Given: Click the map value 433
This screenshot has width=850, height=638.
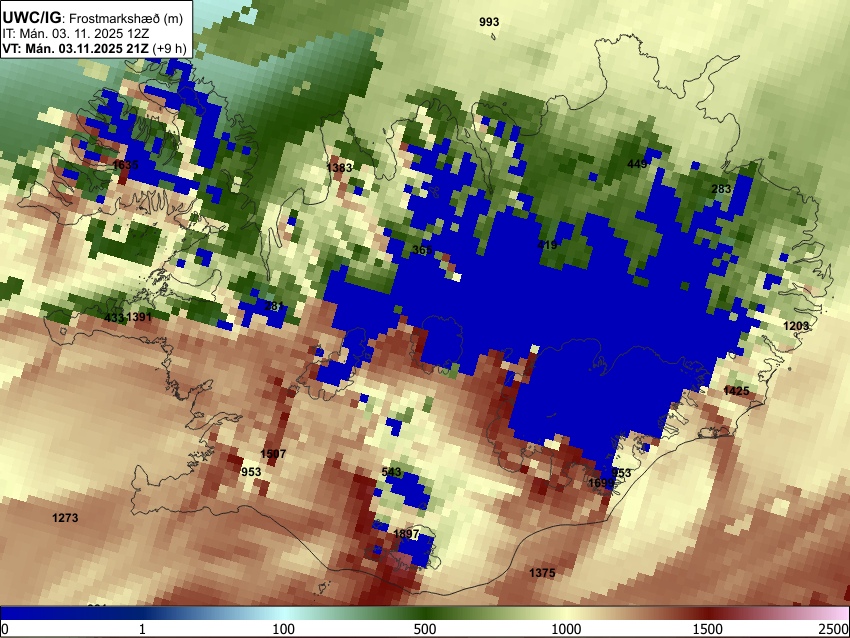Looking at the screenshot, I should [x=114, y=317].
